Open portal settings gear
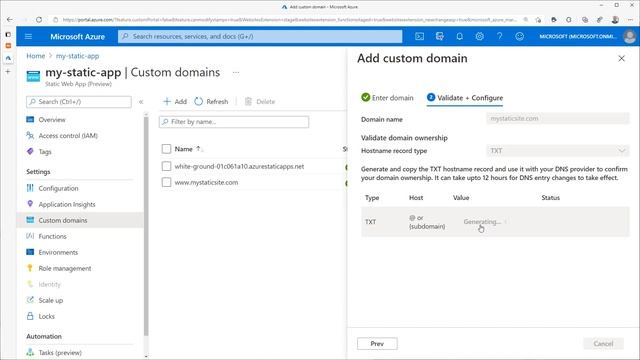Viewport: 640px width, 360px height. [x=480, y=36]
